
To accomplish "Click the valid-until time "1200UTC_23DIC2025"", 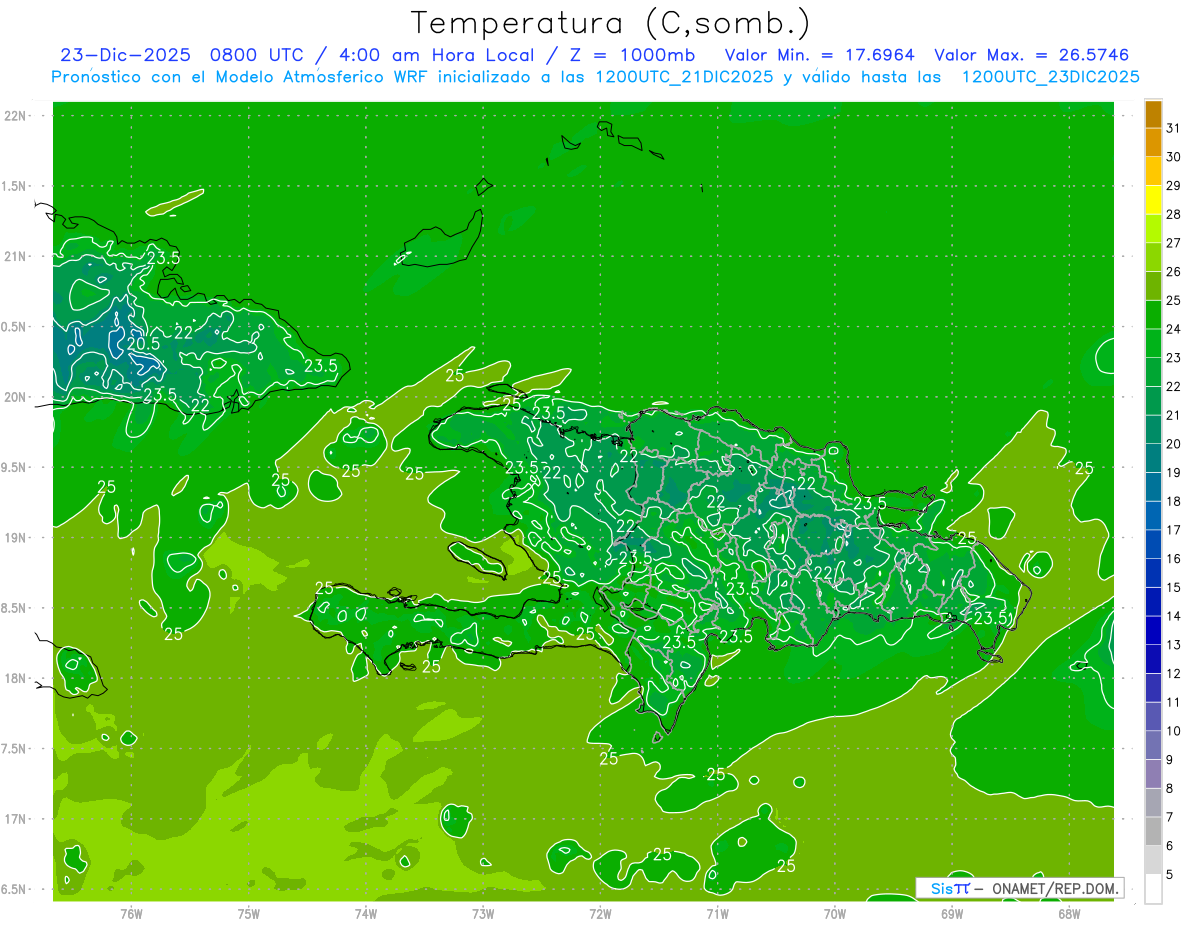I will pyautogui.click(x=1051, y=77).
